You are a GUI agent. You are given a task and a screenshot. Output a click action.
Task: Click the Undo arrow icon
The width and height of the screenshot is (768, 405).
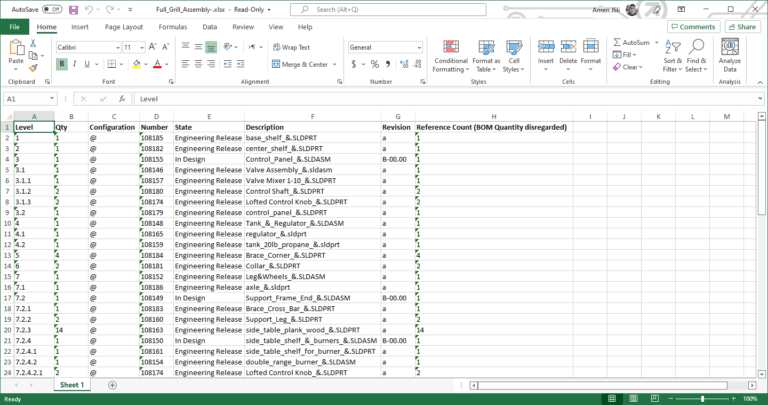(x=89, y=9)
